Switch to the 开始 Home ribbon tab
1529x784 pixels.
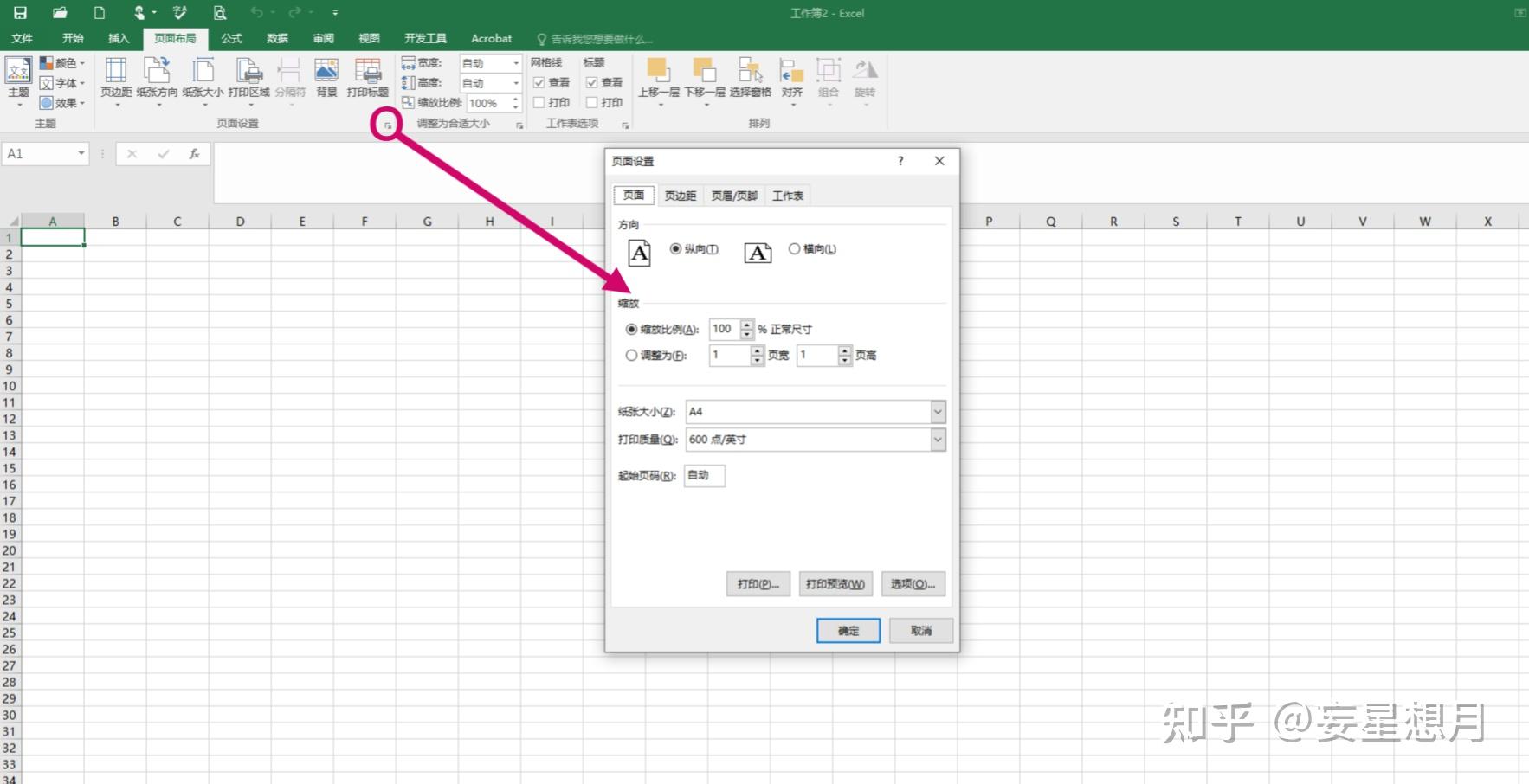pos(73,38)
